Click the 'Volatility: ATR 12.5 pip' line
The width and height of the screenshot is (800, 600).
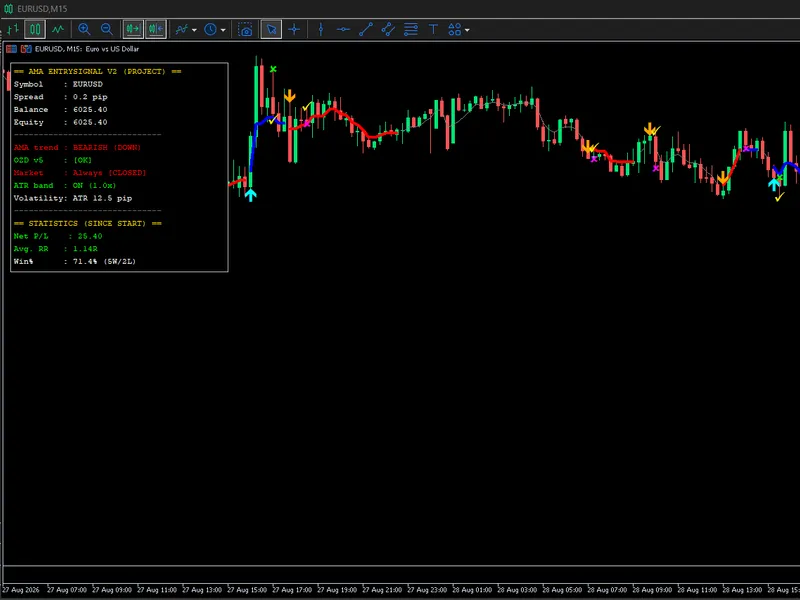pos(72,198)
